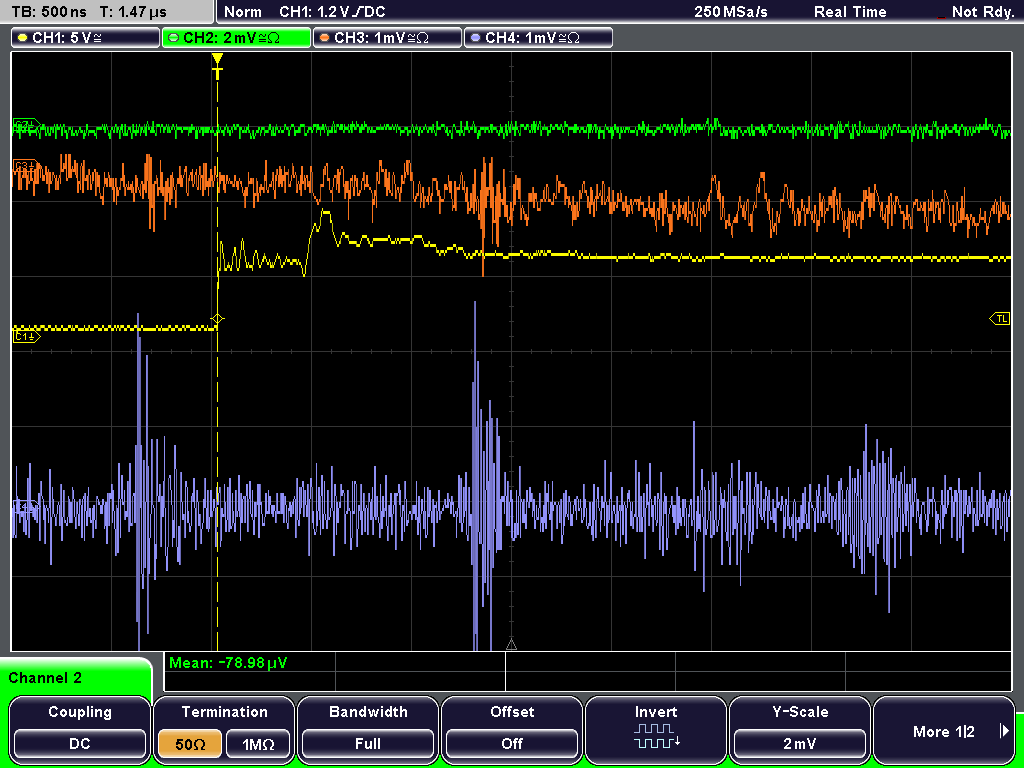Screen dimensions: 1024x768
Task: Click the Norm trigger mode label
Action: click(243, 12)
